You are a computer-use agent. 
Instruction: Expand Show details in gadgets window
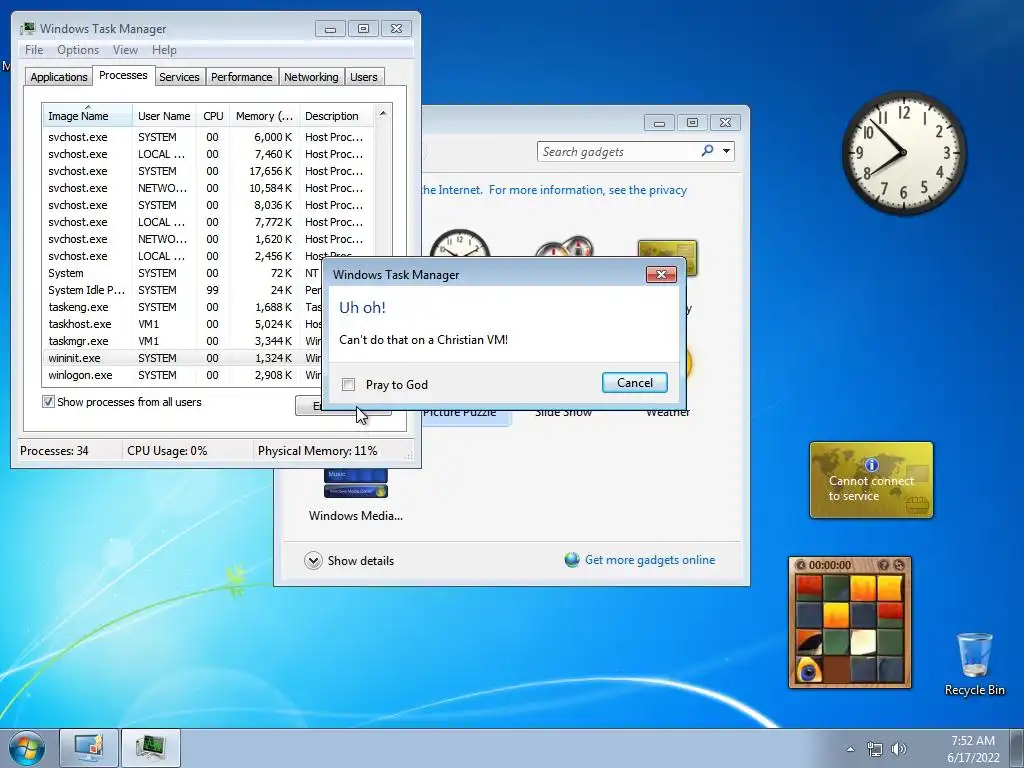coord(349,560)
